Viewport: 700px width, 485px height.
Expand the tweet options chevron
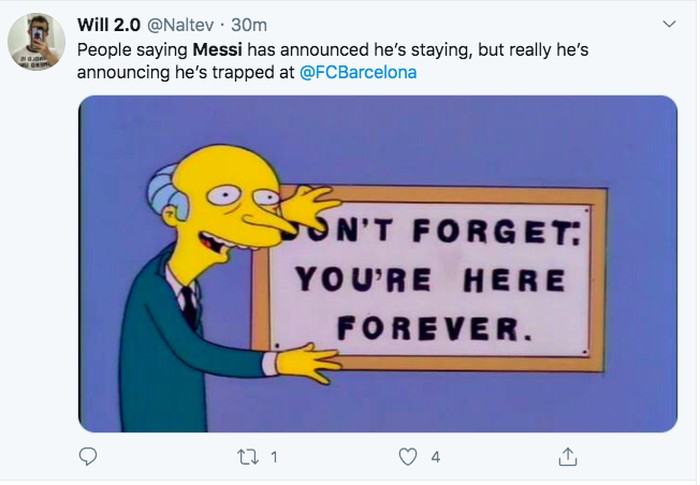[x=669, y=23]
